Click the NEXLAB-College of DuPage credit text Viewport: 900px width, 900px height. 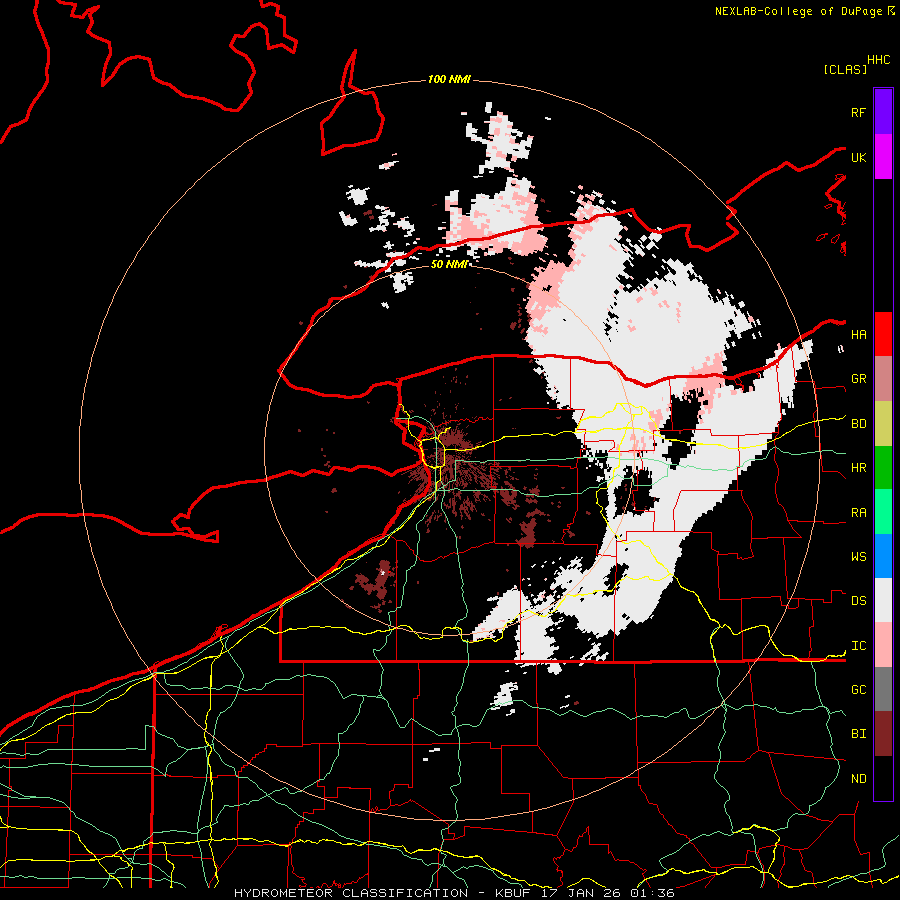(x=798, y=11)
